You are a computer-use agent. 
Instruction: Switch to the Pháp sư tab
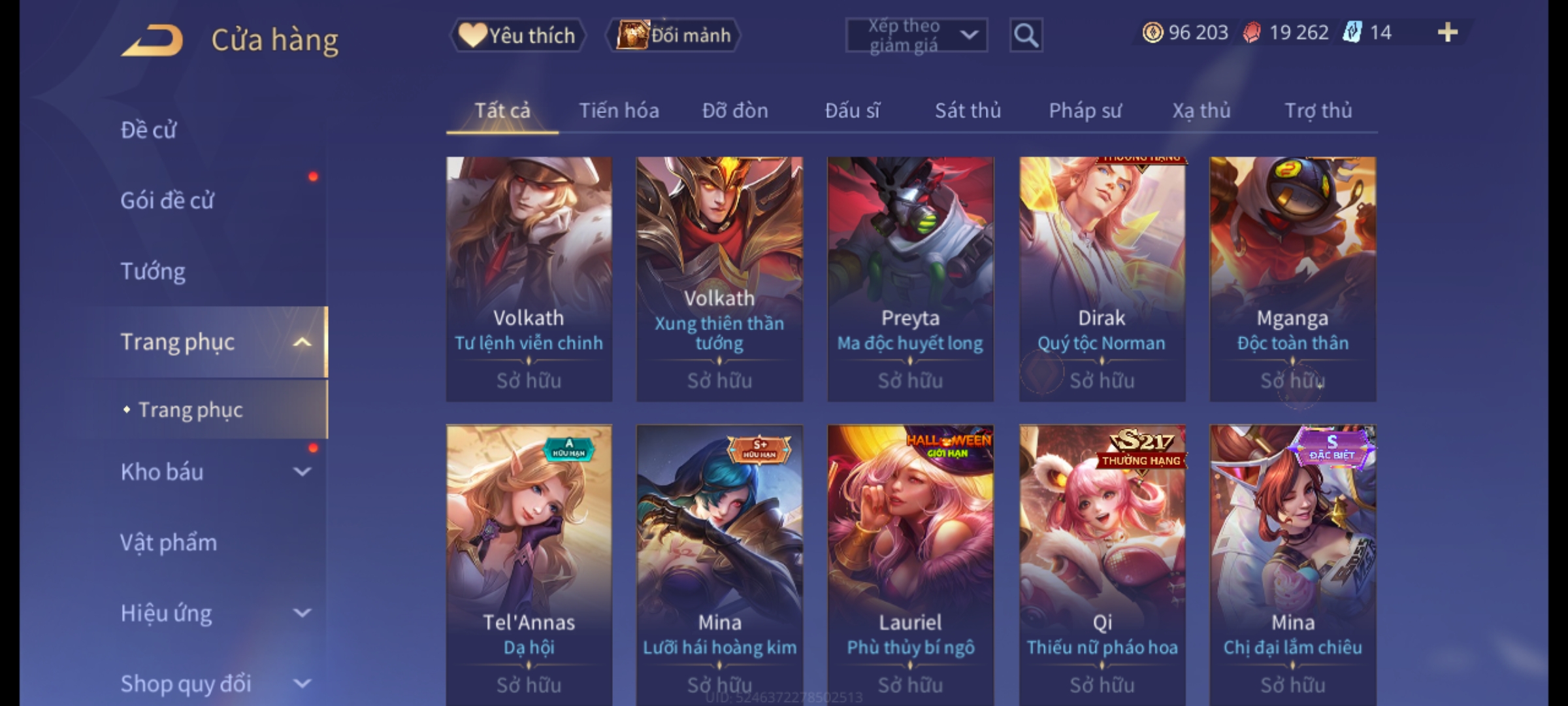click(1085, 110)
